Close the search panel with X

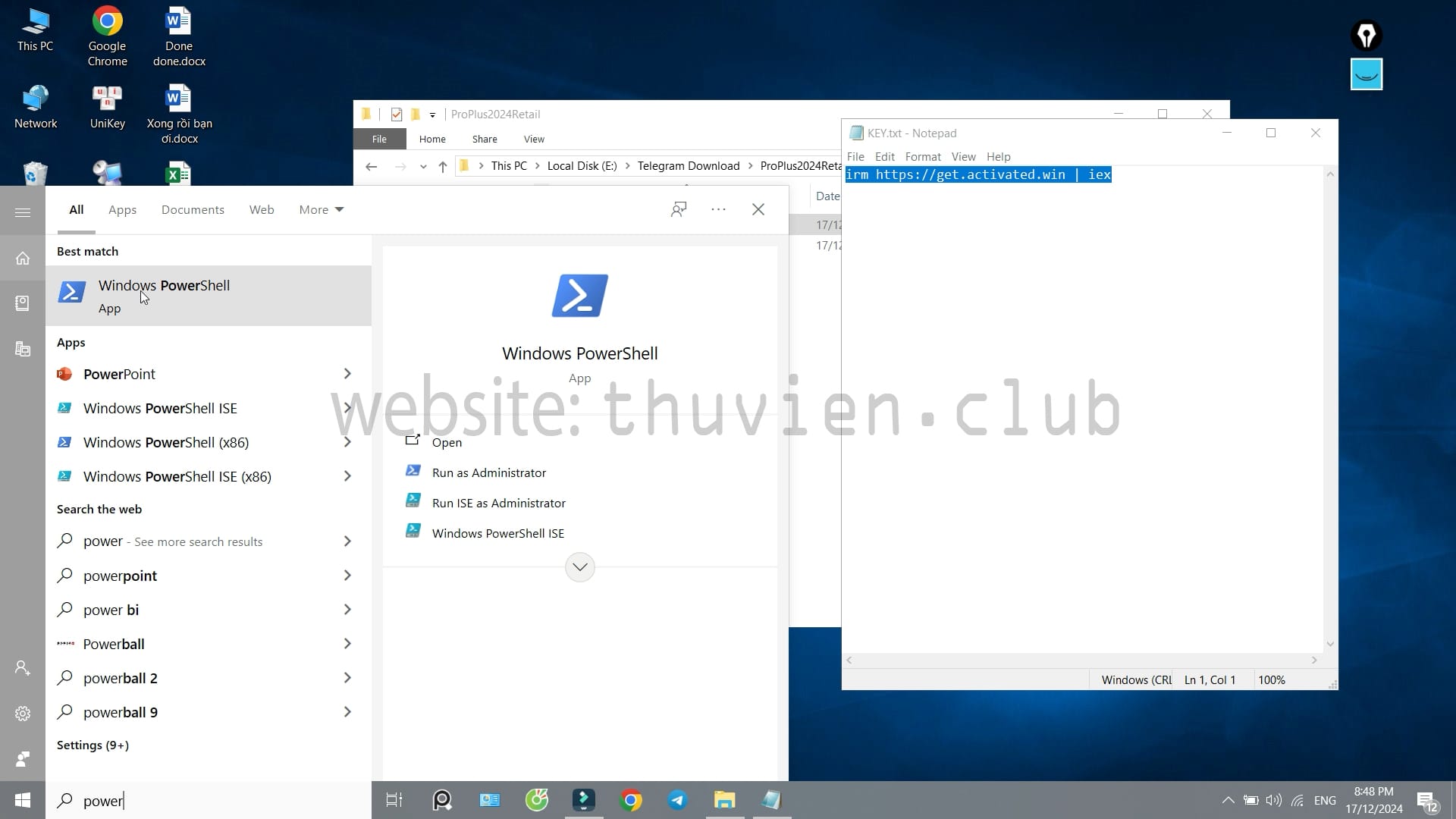point(758,209)
